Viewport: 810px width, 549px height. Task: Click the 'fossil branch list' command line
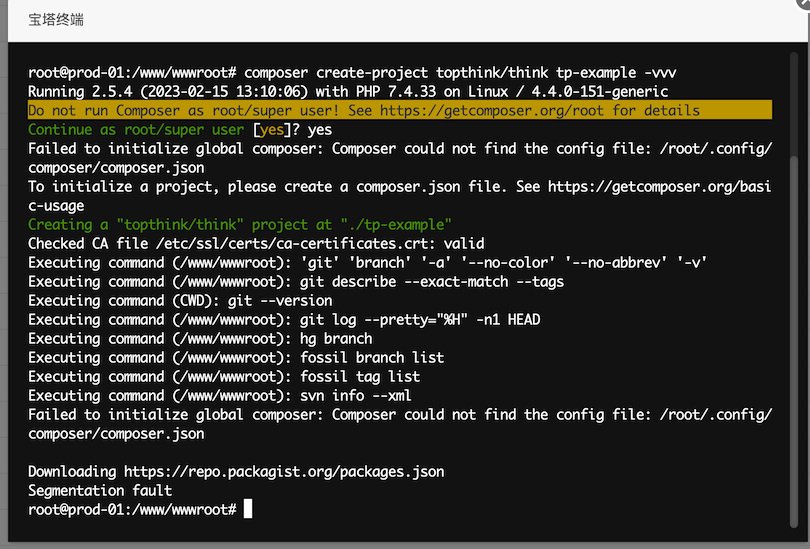[x=236, y=357]
